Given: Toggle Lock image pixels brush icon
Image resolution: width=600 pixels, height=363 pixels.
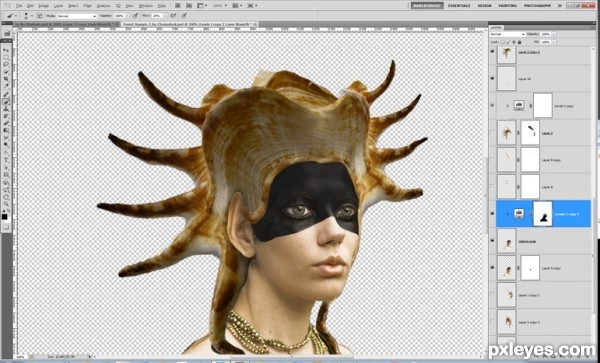Looking at the screenshot, I should [x=509, y=42].
